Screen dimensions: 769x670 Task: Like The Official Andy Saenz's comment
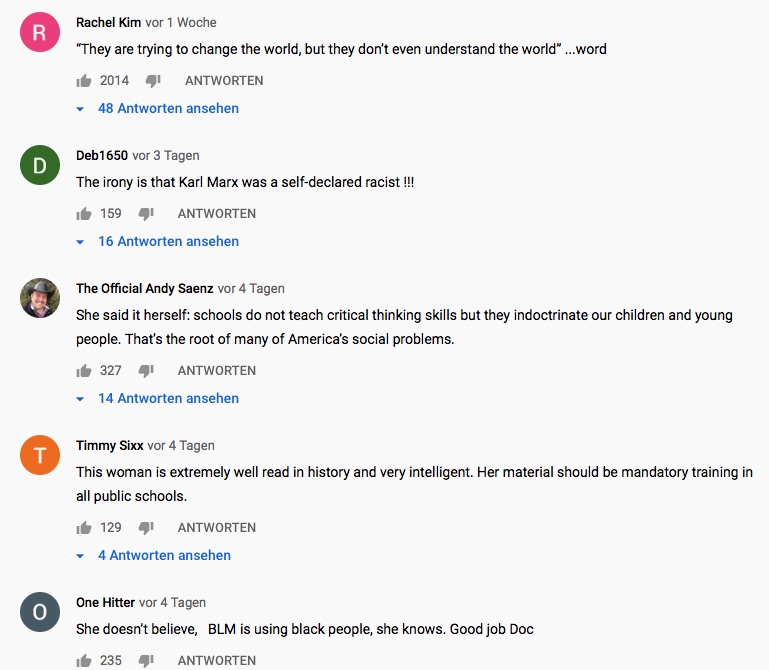pos(84,370)
